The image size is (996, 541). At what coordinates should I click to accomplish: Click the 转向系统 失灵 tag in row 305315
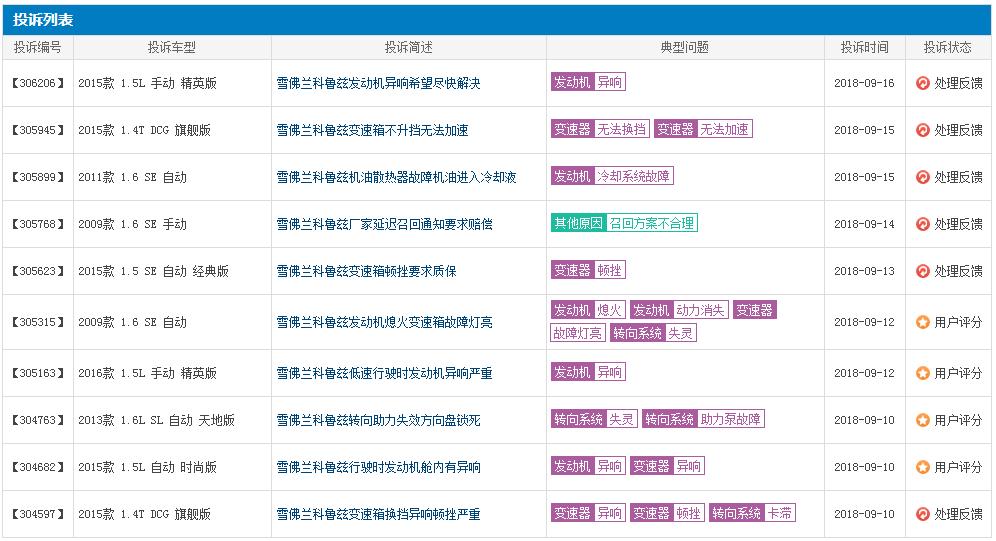click(654, 333)
